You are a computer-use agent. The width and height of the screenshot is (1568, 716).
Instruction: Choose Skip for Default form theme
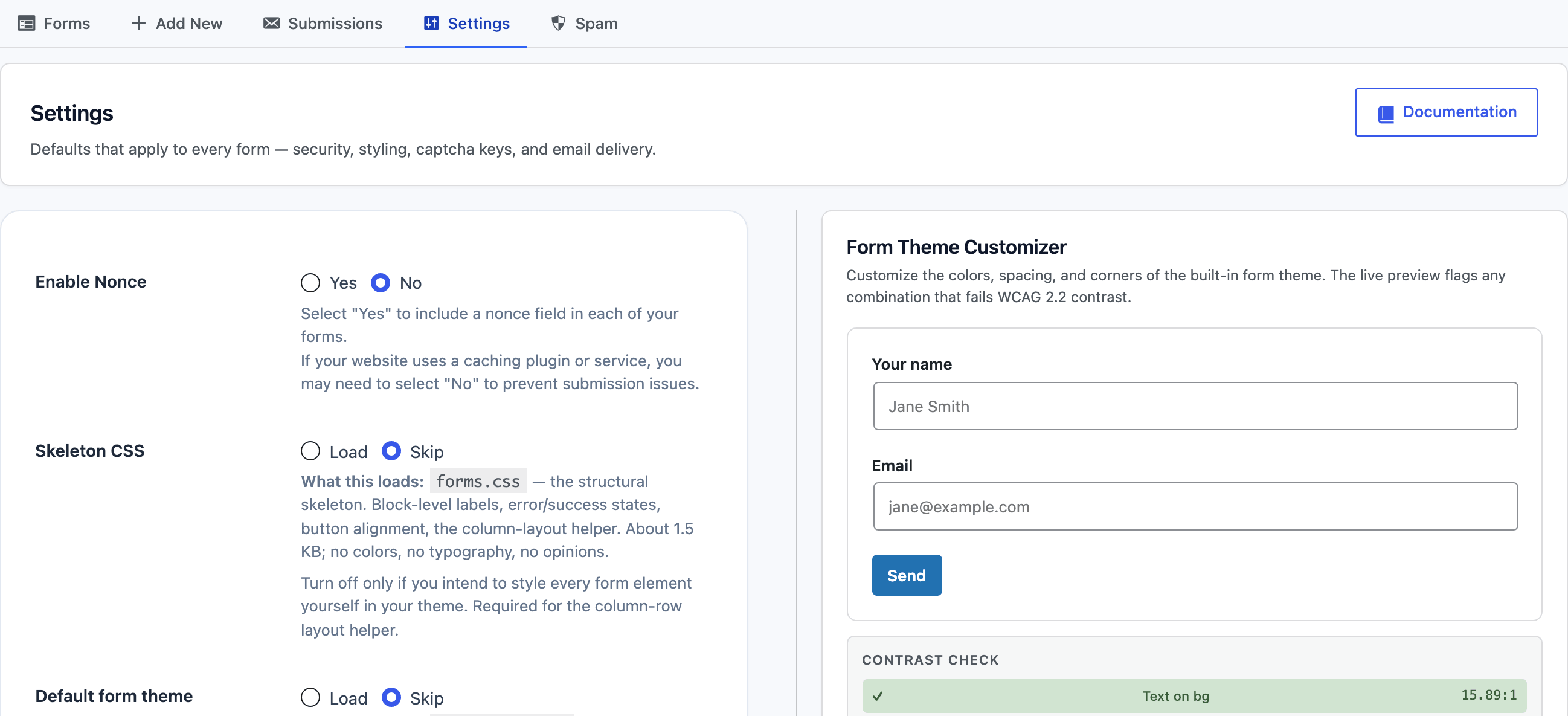point(391,698)
